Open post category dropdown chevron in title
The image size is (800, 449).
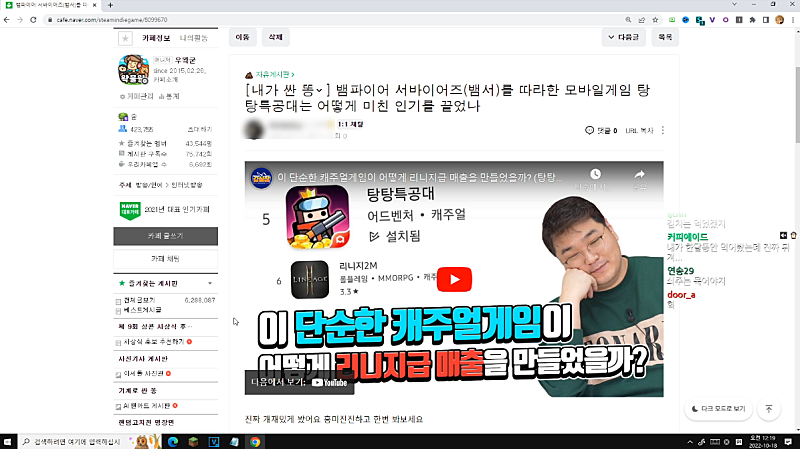coord(319,90)
